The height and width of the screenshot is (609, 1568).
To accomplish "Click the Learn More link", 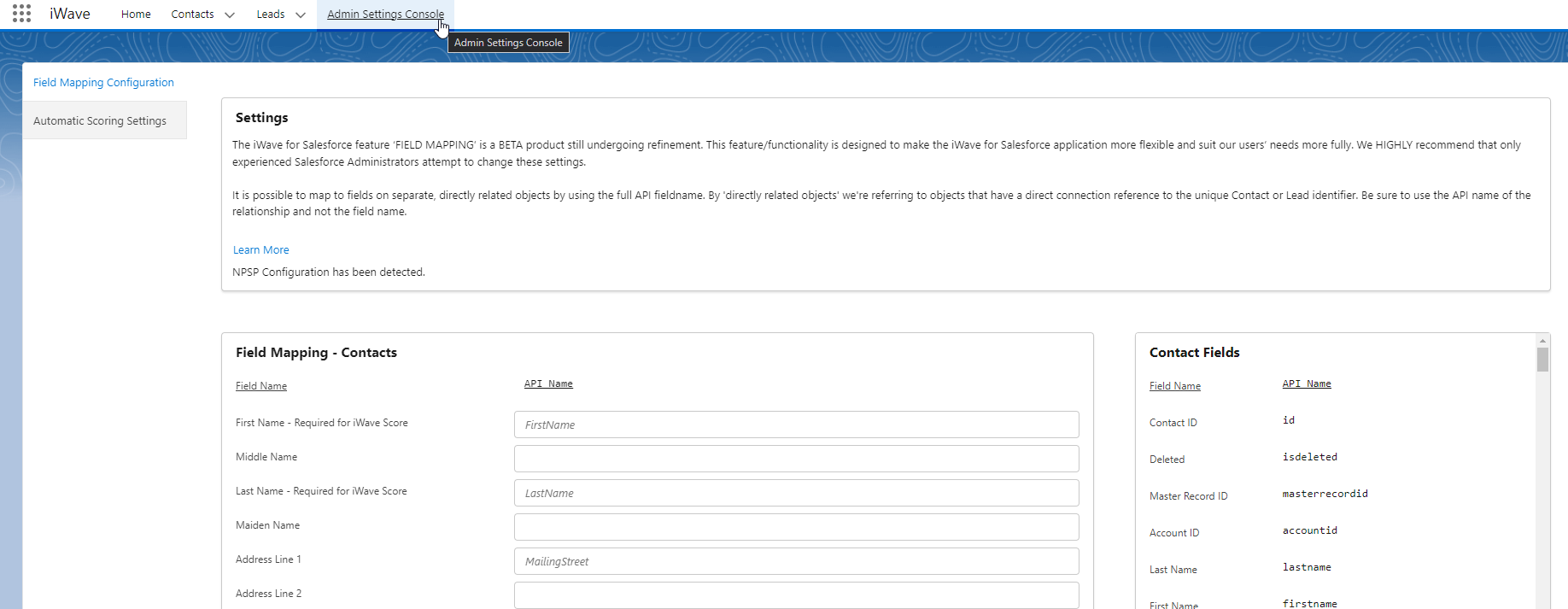I will point(260,250).
